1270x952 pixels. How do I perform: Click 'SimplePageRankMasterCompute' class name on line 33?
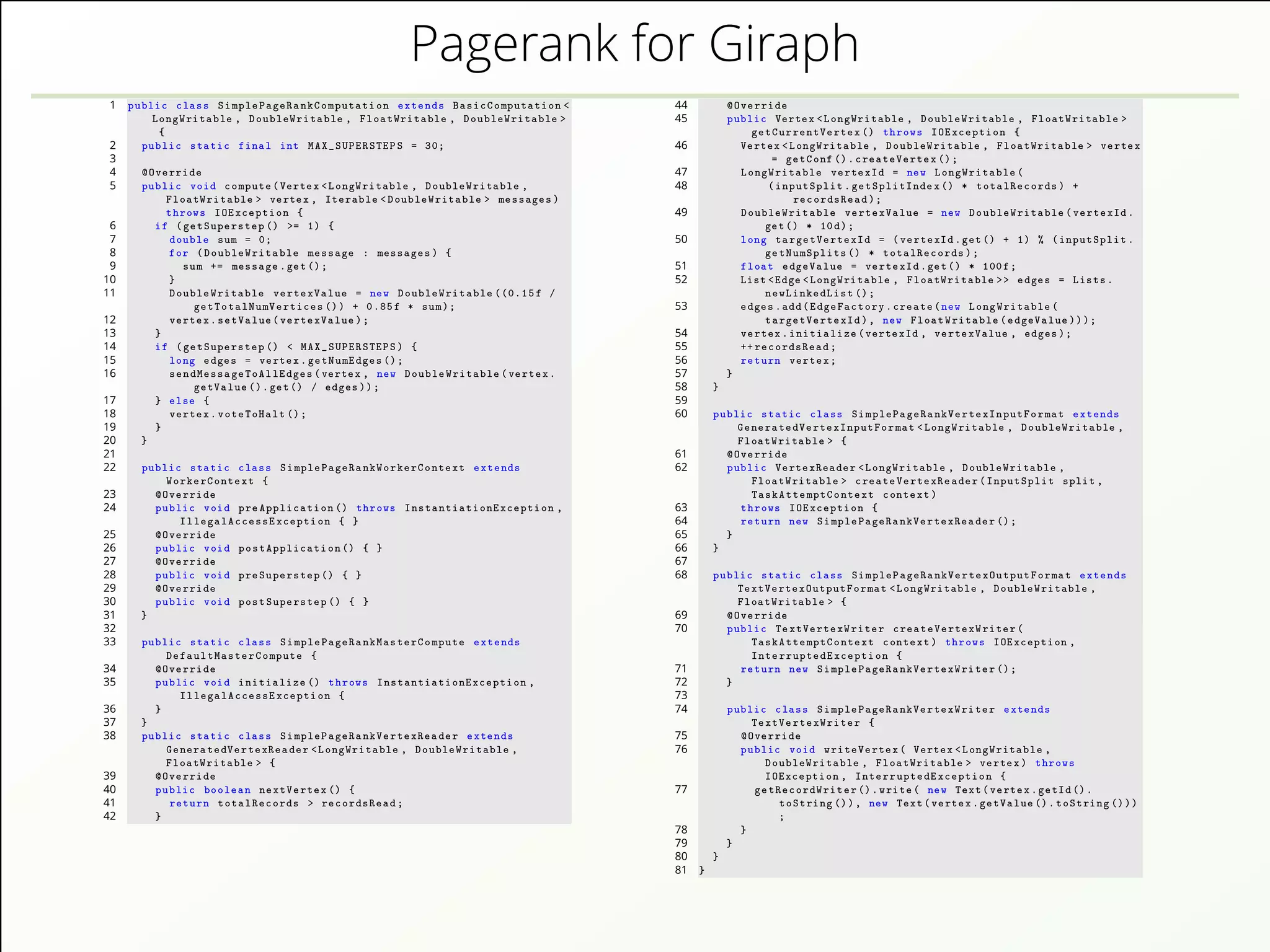point(372,643)
